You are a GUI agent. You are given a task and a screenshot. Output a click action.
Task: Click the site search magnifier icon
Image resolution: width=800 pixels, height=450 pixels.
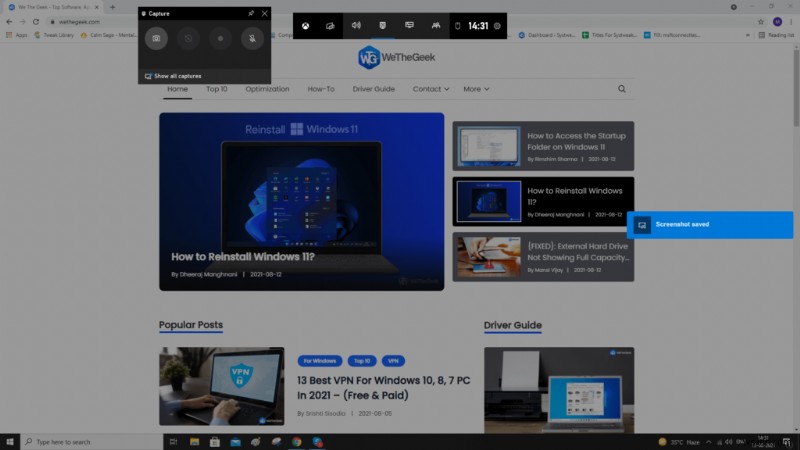[621, 89]
